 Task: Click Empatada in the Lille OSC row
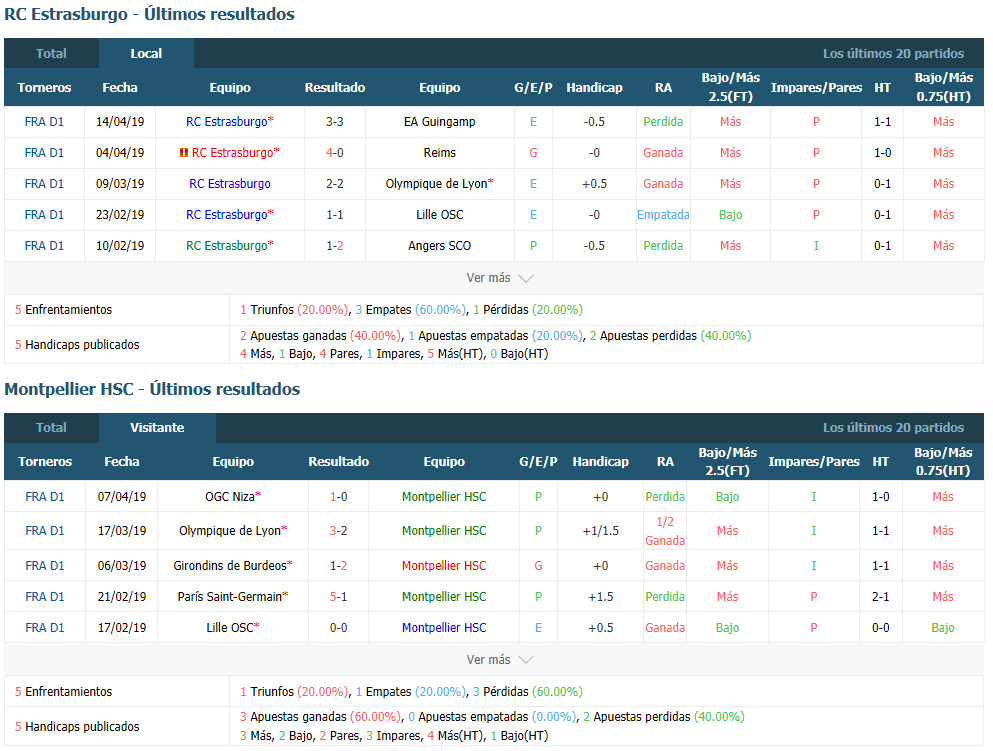coord(663,215)
